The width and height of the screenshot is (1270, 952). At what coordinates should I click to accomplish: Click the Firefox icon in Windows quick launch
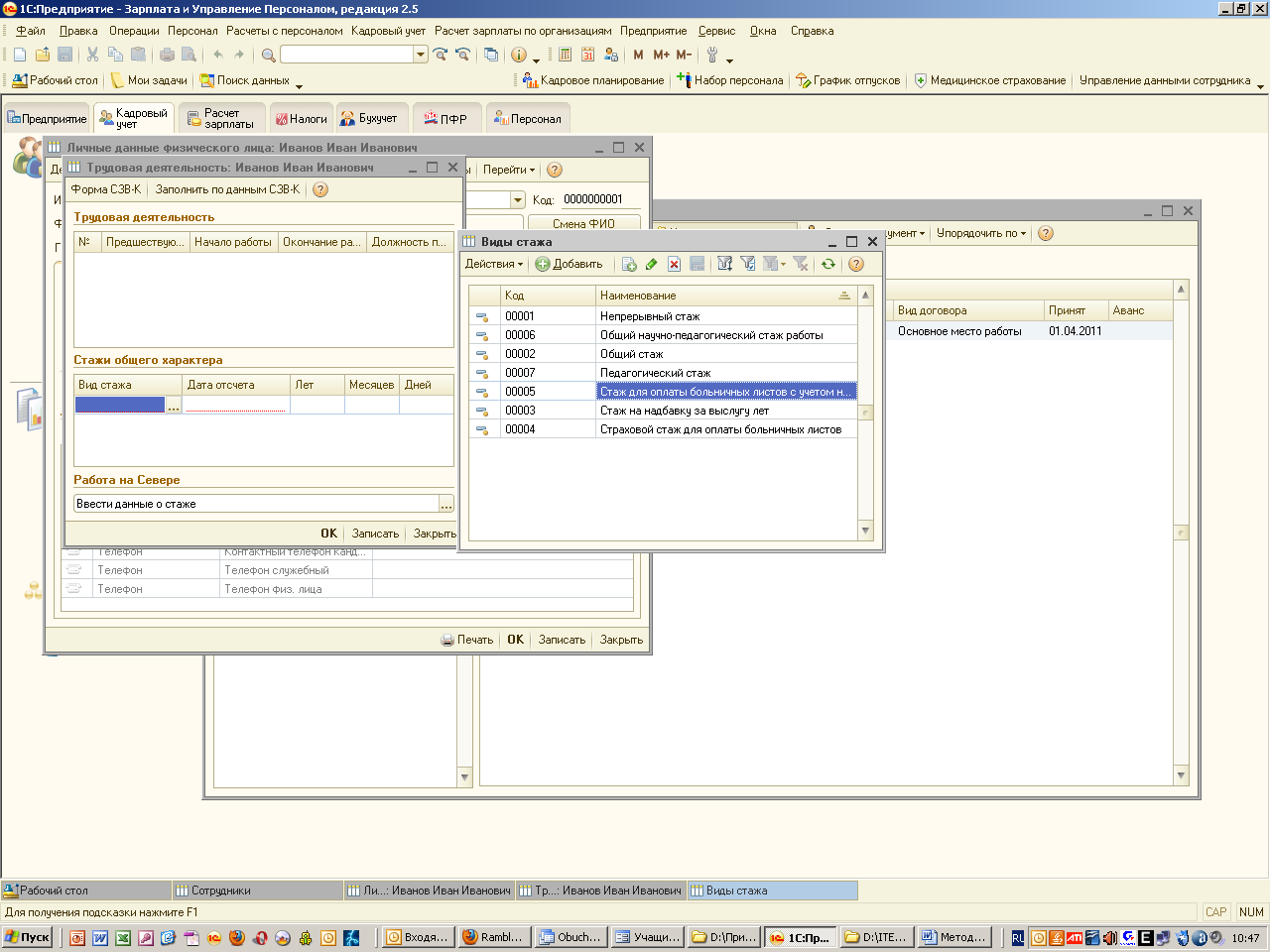[237, 937]
